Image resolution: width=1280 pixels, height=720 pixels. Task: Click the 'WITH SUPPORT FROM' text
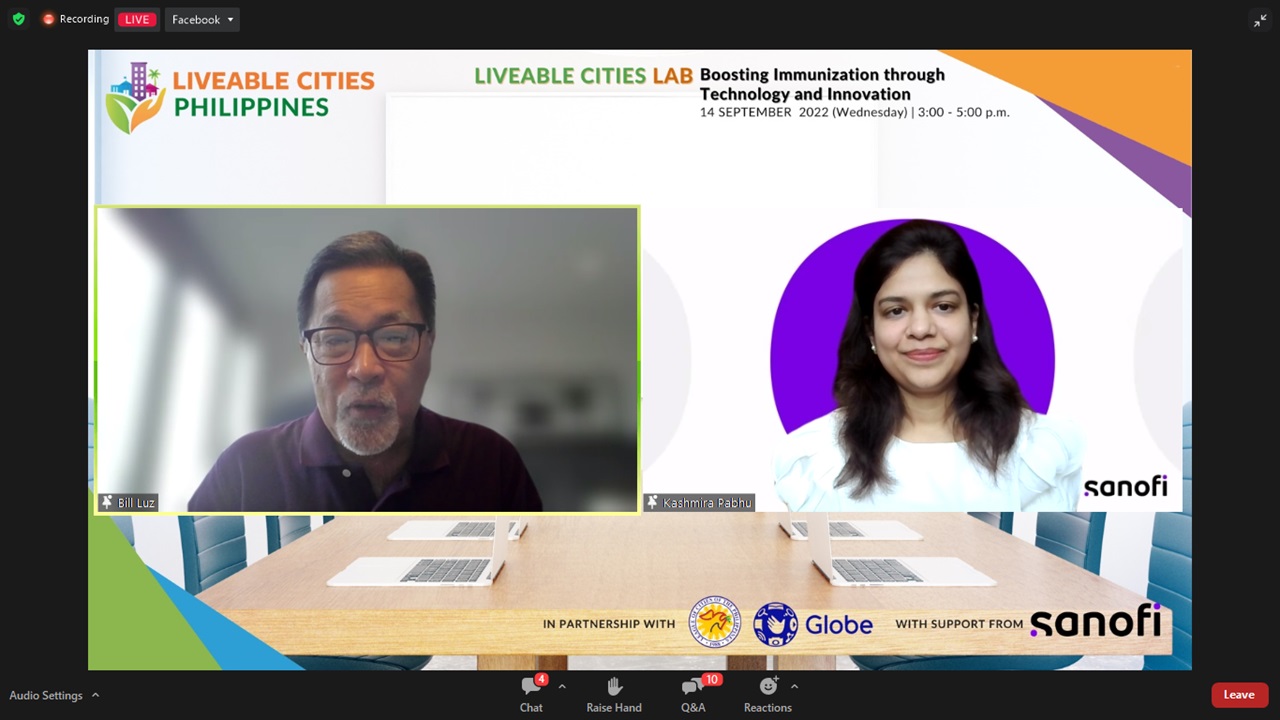pos(959,624)
